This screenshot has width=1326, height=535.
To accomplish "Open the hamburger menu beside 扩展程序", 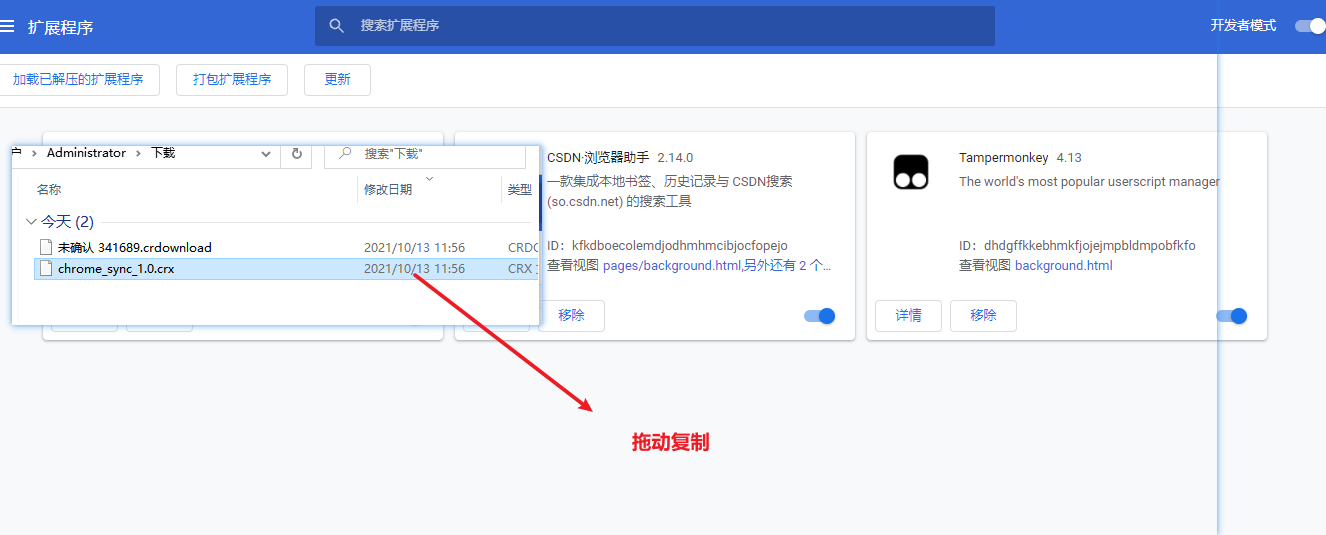I will click(x=6, y=26).
